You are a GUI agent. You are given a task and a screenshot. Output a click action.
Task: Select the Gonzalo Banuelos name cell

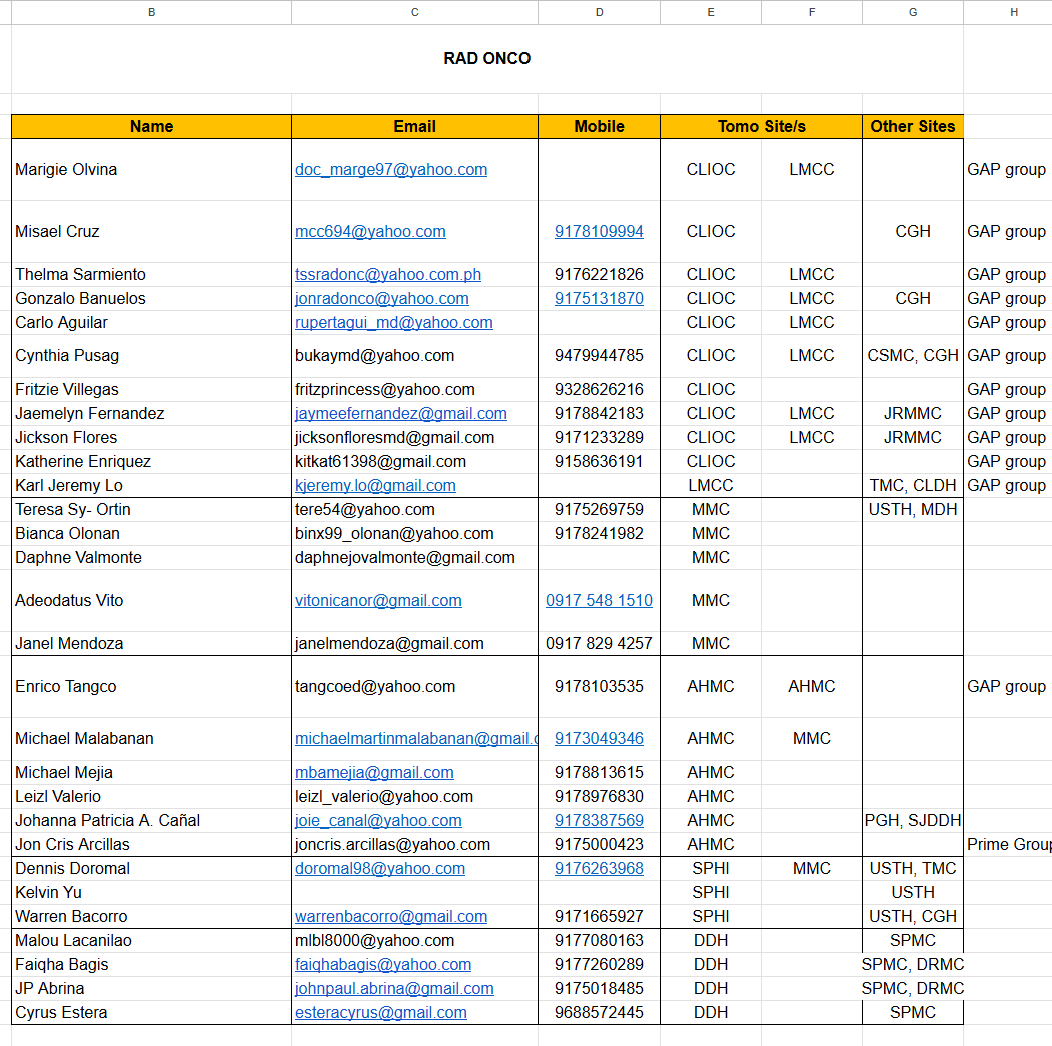[152, 298]
